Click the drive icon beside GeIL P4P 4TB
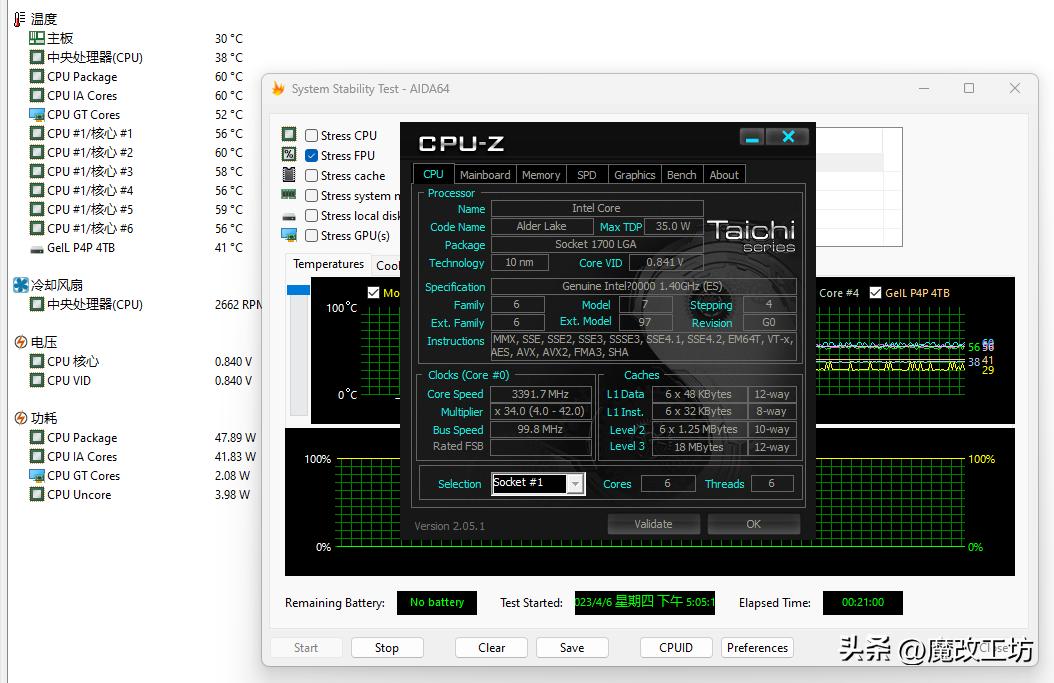 36,248
